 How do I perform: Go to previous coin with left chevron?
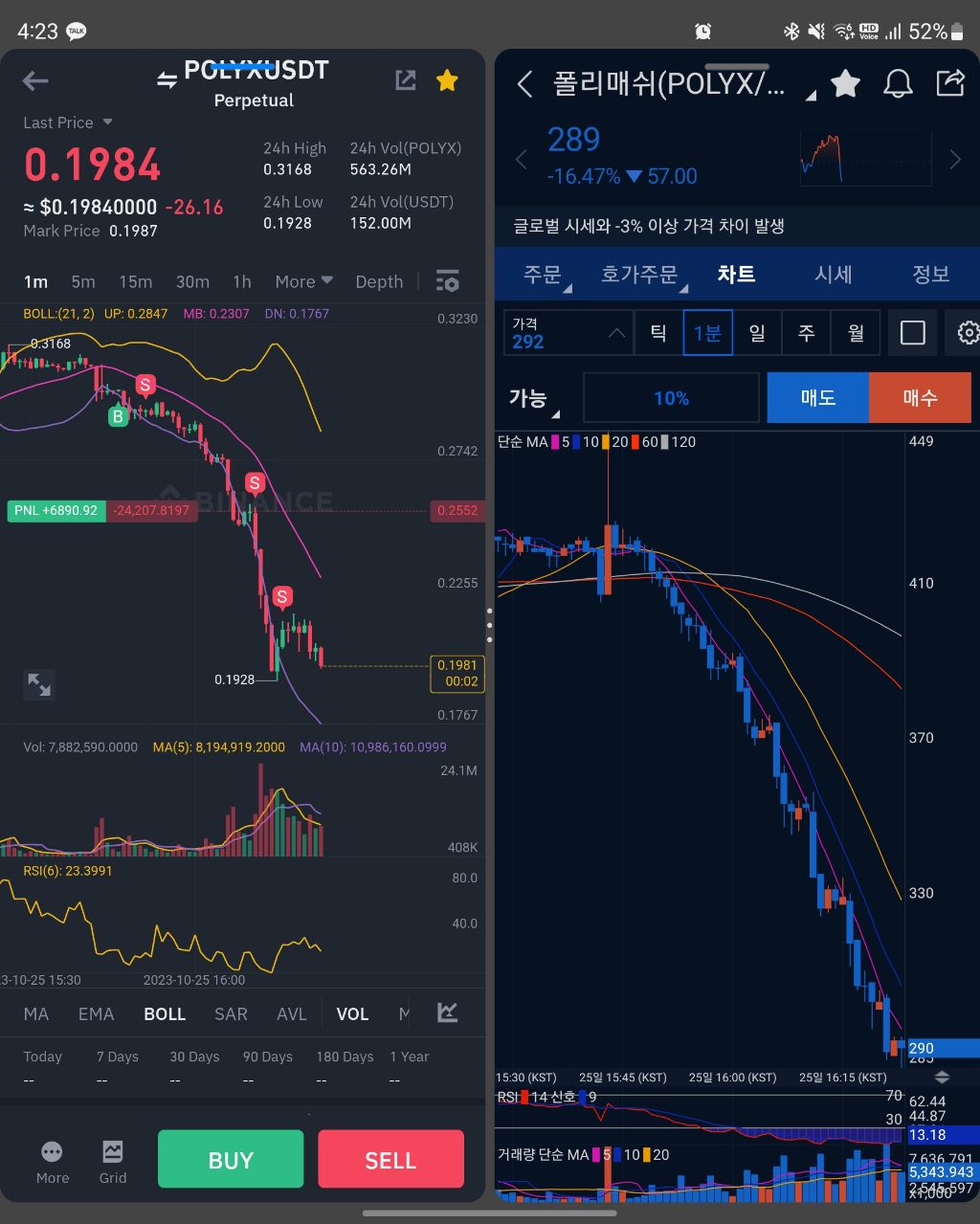point(522,160)
